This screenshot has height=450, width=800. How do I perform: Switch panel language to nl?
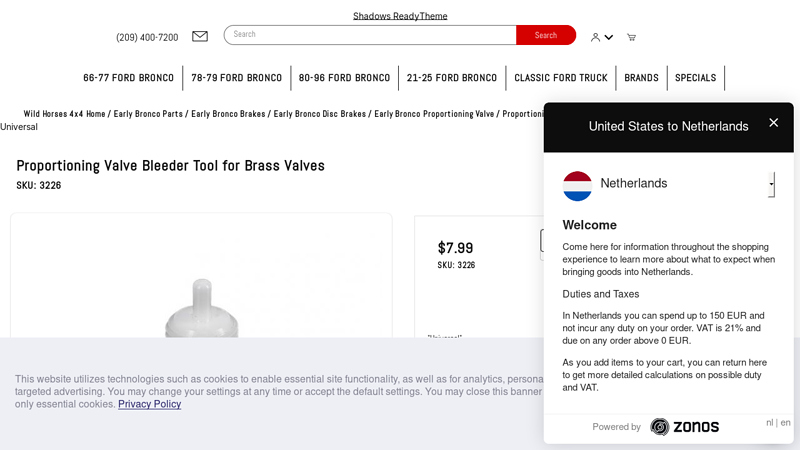[x=770, y=423]
